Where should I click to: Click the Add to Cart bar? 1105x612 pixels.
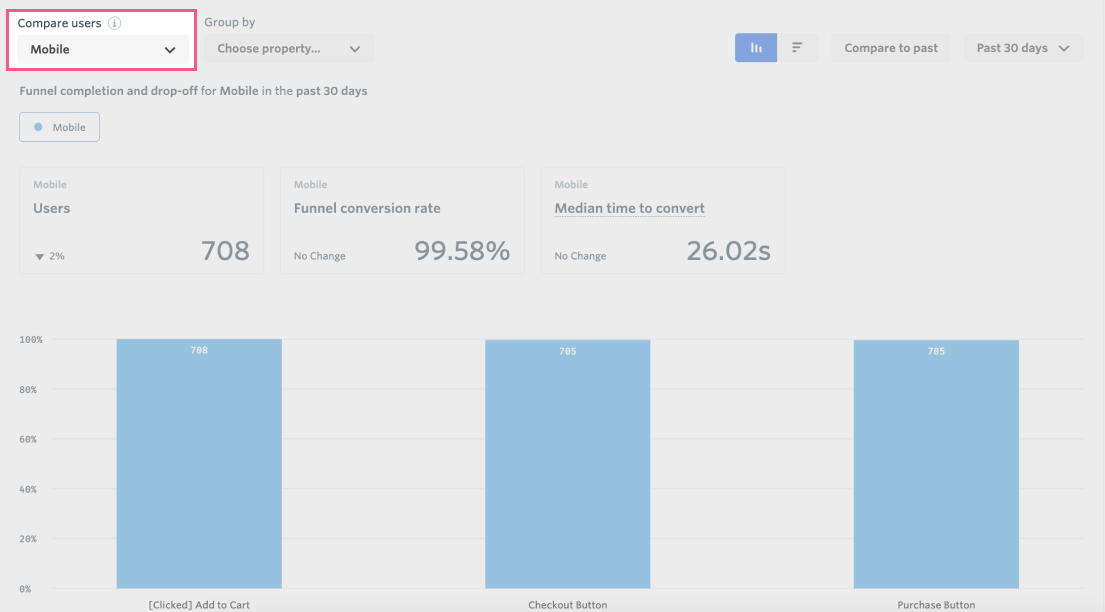click(199, 463)
